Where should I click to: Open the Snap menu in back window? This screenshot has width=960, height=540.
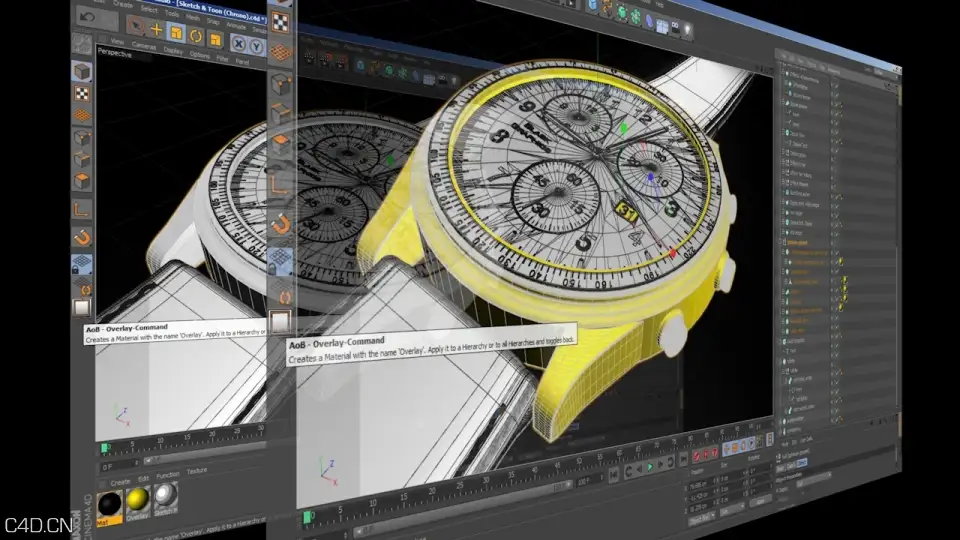(213, 21)
